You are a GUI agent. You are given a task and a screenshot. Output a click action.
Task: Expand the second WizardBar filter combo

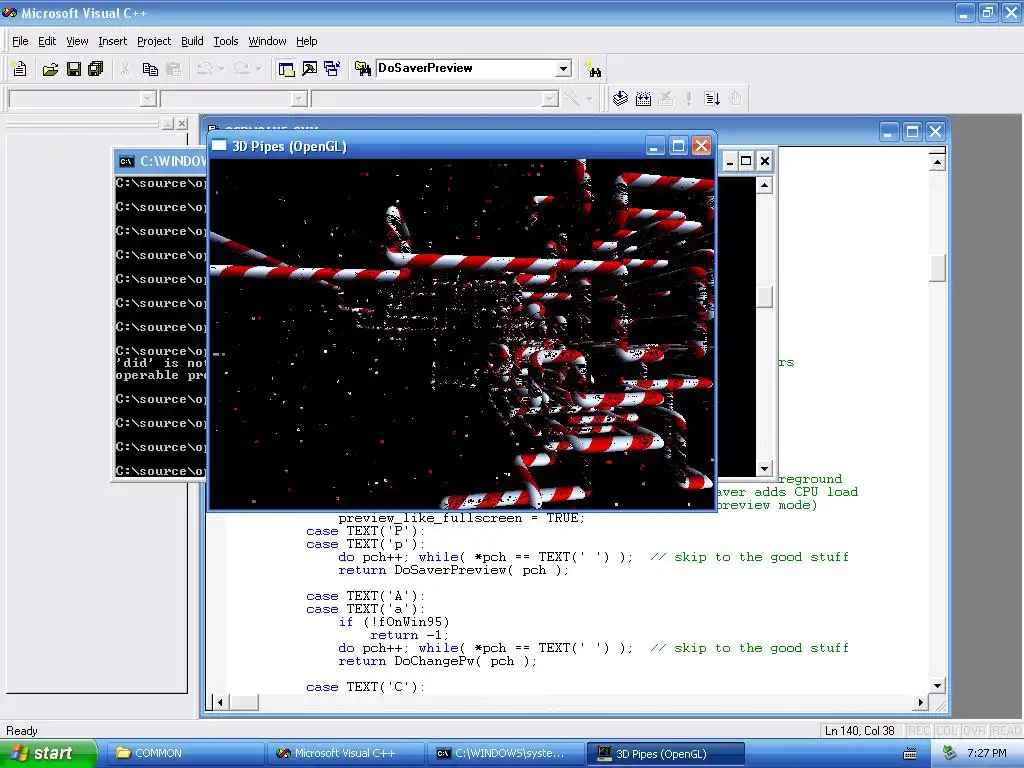(299, 99)
